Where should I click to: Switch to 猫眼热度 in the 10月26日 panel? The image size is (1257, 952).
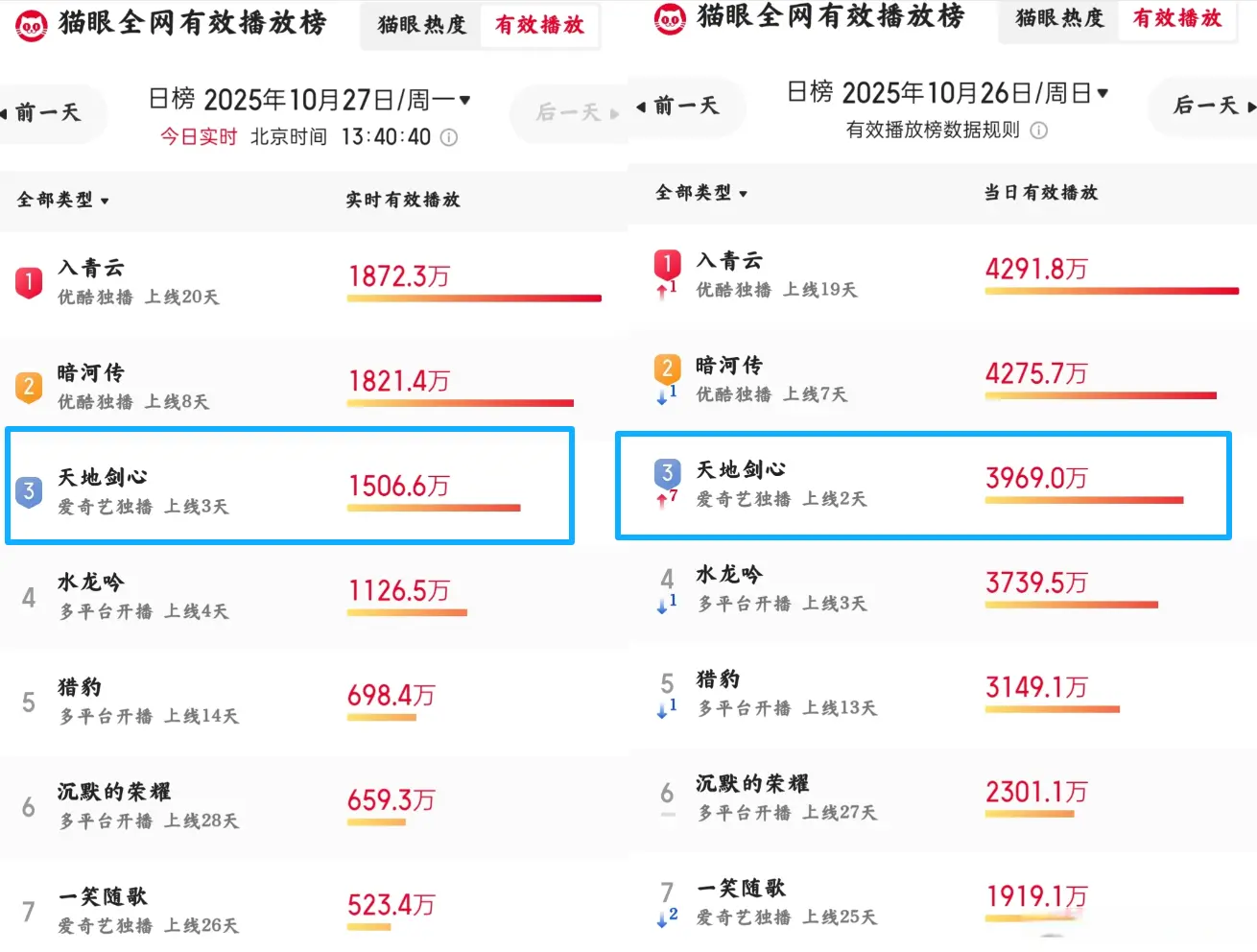click(1059, 18)
